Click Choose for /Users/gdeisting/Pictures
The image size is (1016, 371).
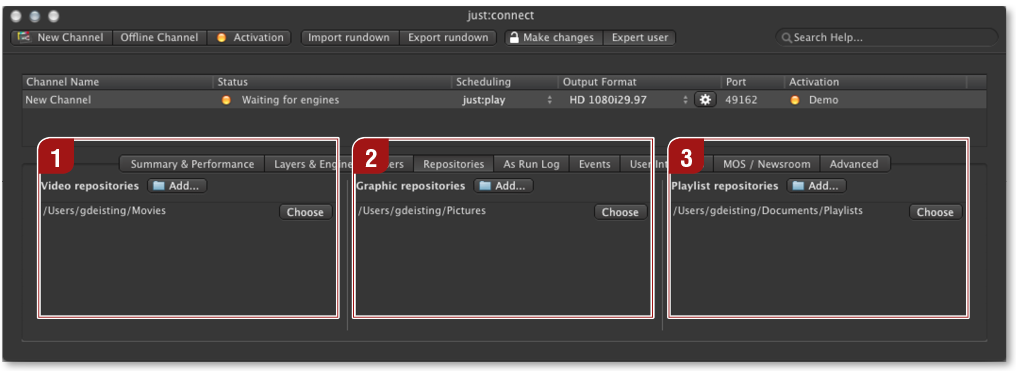pos(620,212)
